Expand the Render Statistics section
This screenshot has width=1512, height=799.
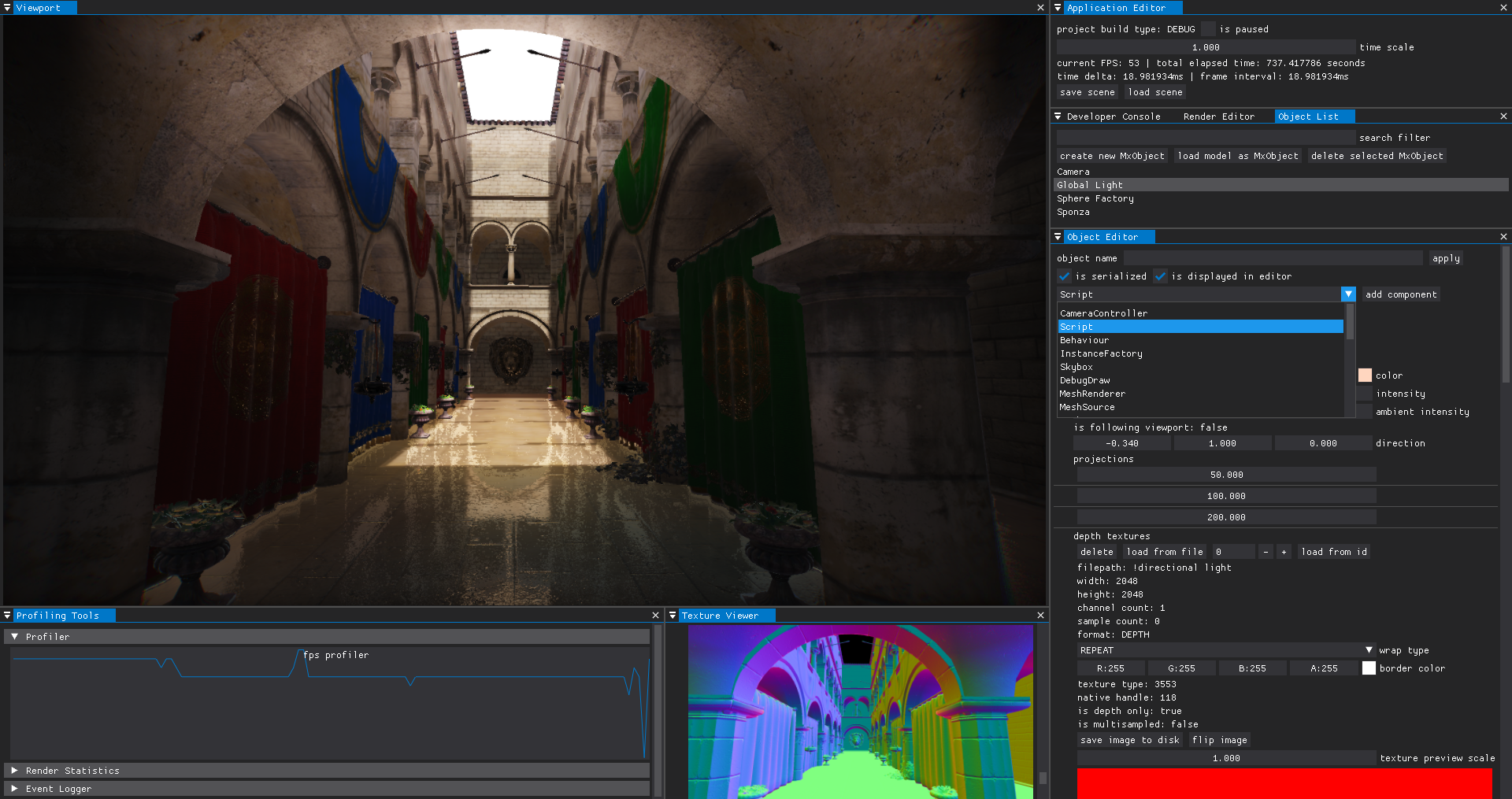tap(14, 771)
